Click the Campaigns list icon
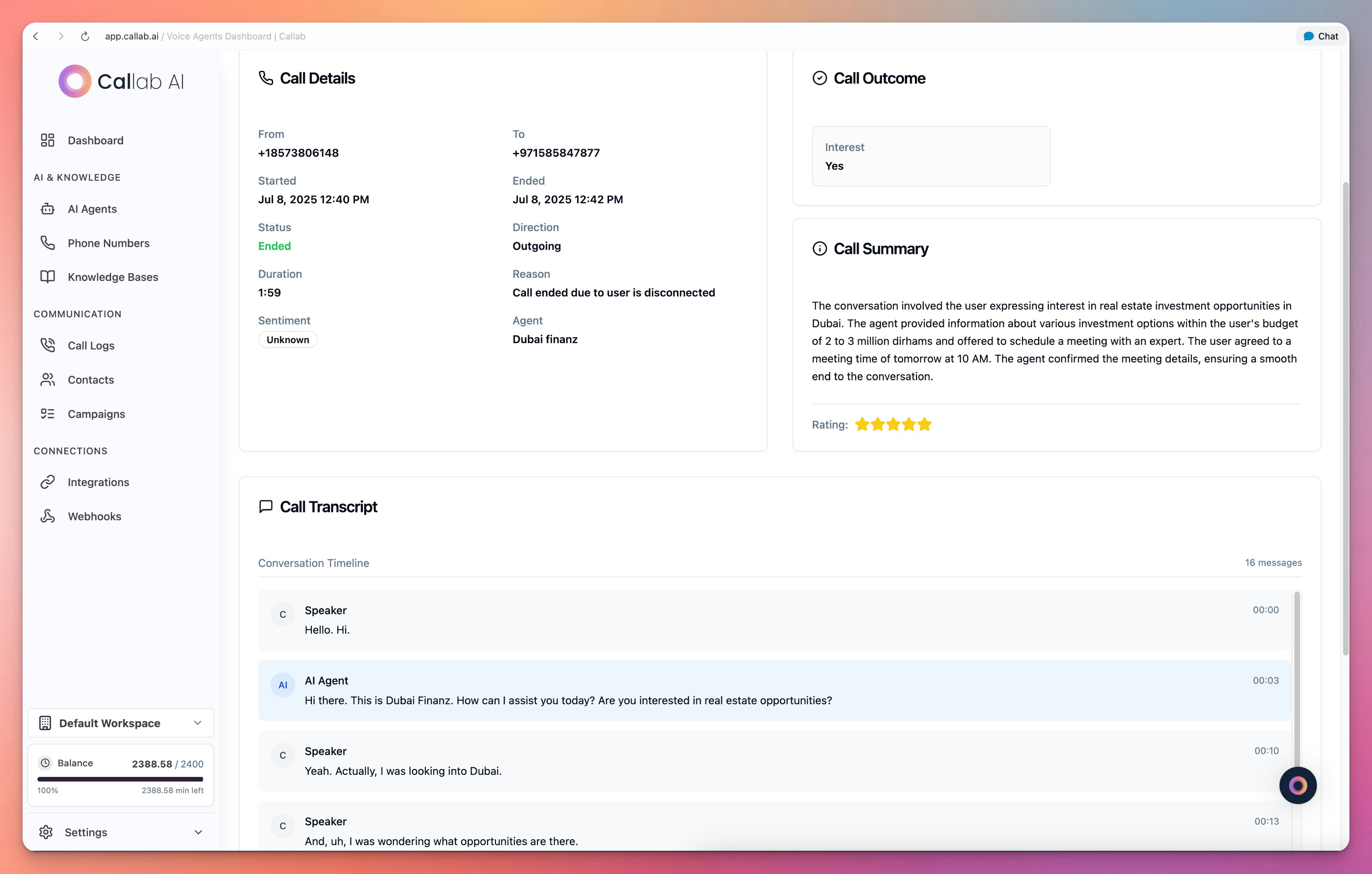1372x874 pixels. point(47,414)
